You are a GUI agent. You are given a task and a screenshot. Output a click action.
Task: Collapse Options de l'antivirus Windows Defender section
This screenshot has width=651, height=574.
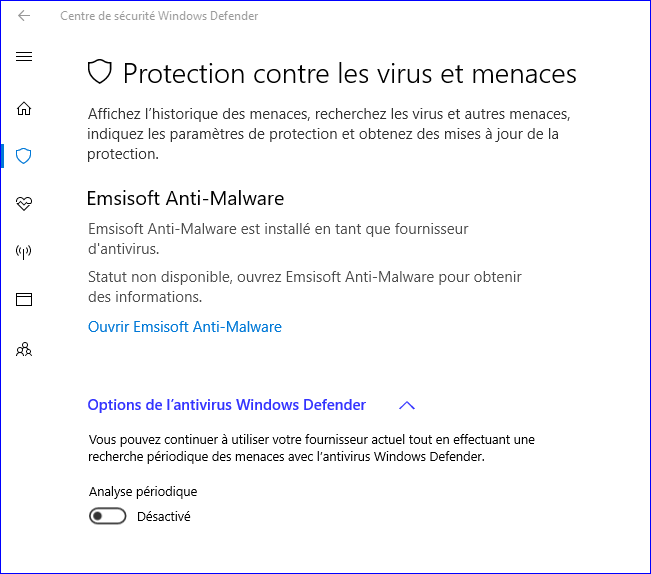point(227,405)
